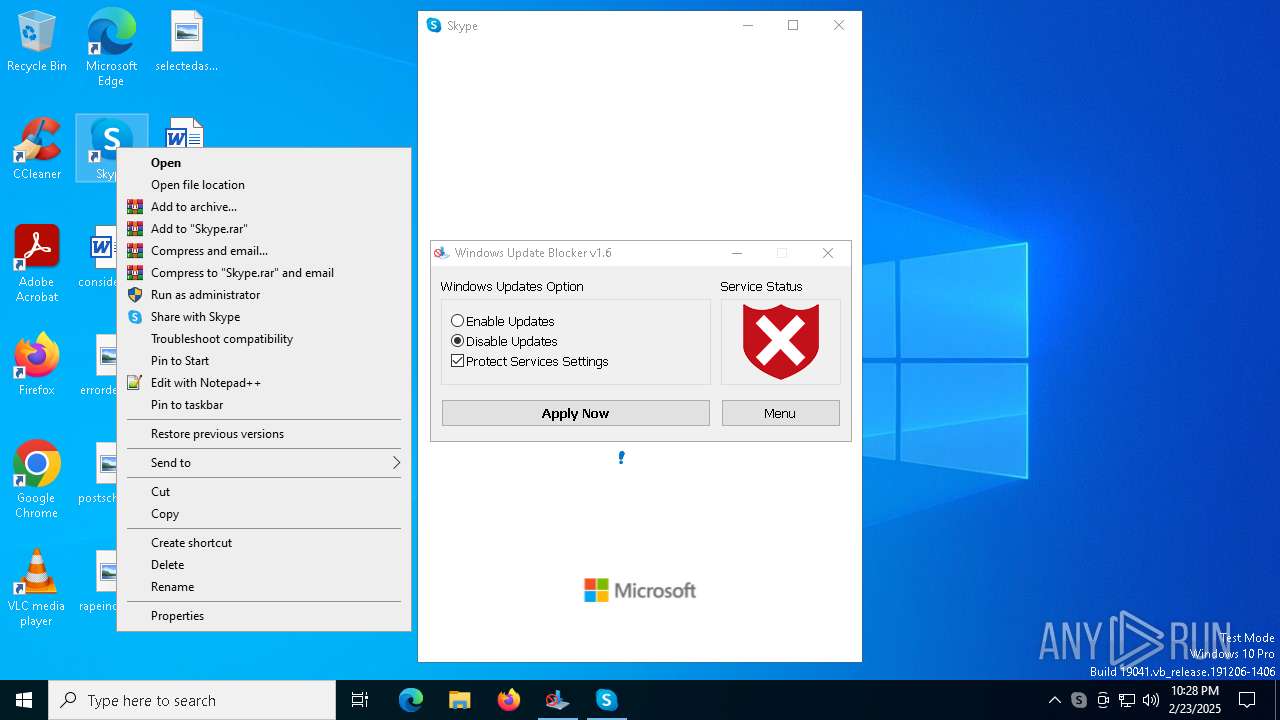Click the Windows Start button
Viewport: 1280px width, 720px height.
click(x=24, y=700)
